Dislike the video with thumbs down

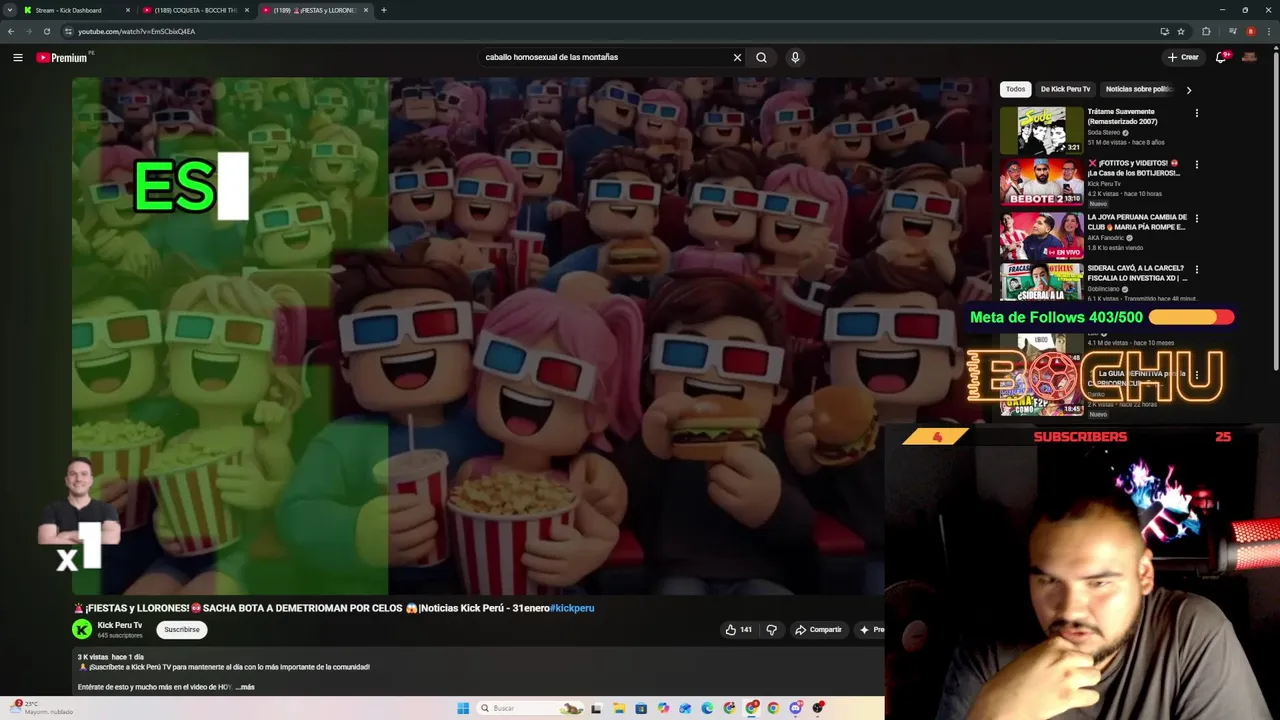tap(771, 630)
